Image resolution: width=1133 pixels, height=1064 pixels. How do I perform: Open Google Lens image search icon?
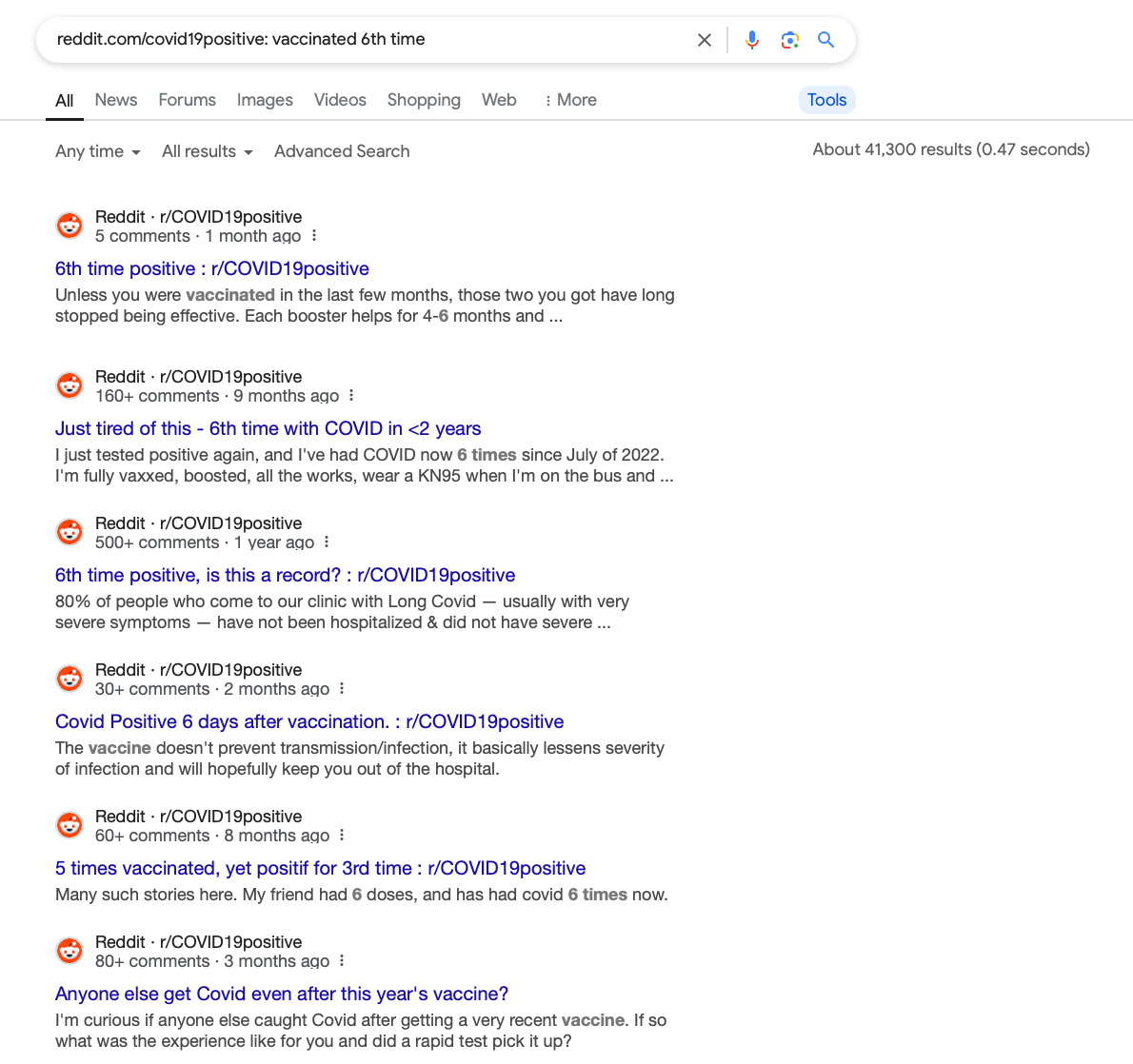click(790, 40)
